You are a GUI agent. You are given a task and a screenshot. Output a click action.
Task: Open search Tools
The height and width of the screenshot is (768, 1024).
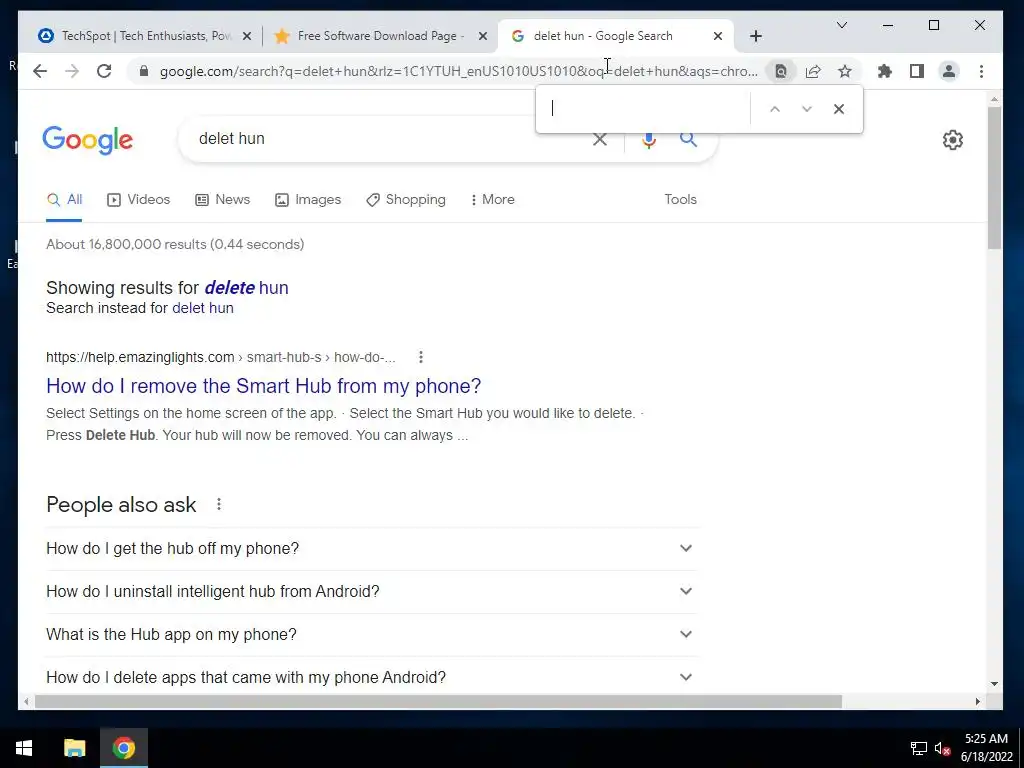(680, 200)
